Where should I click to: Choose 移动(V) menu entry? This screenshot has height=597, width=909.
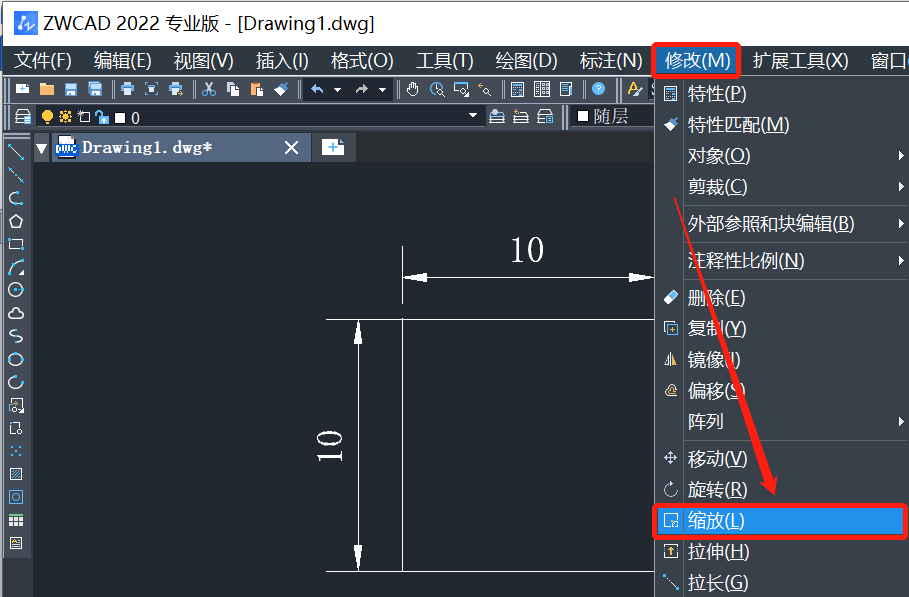[x=780, y=458]
